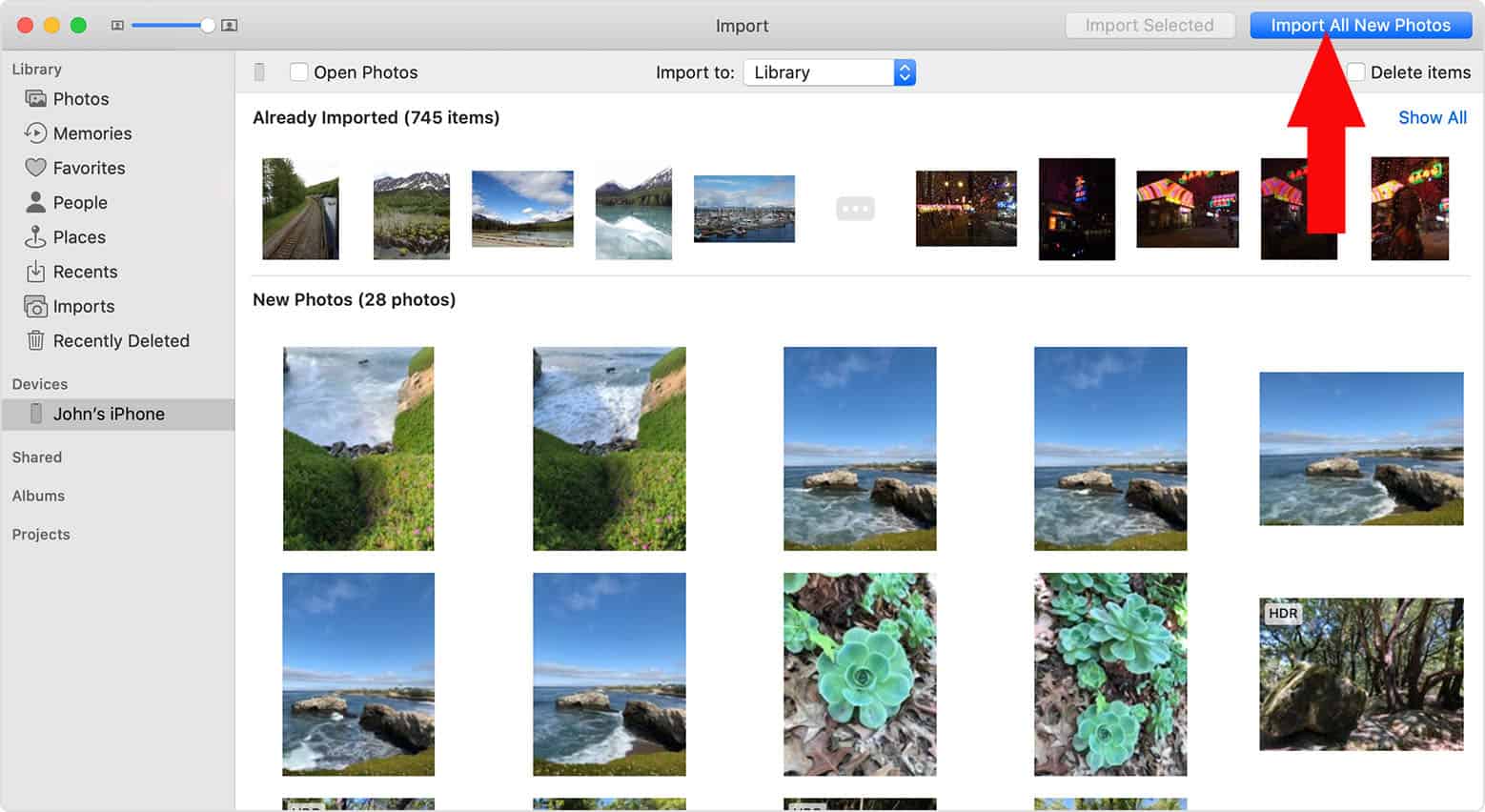Click Import All New Photos button
The image size is (1485, 812).
pos(1360,26)
